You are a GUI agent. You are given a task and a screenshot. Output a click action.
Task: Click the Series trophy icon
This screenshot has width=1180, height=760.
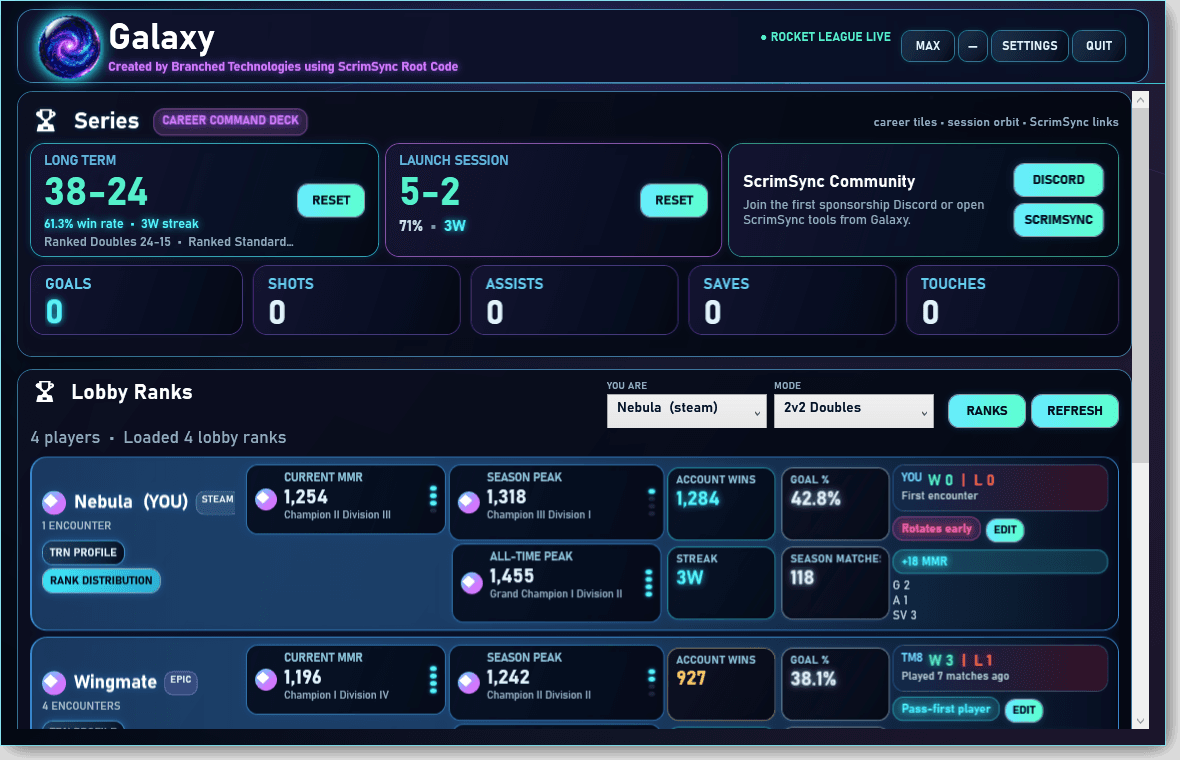click(46, 120)
